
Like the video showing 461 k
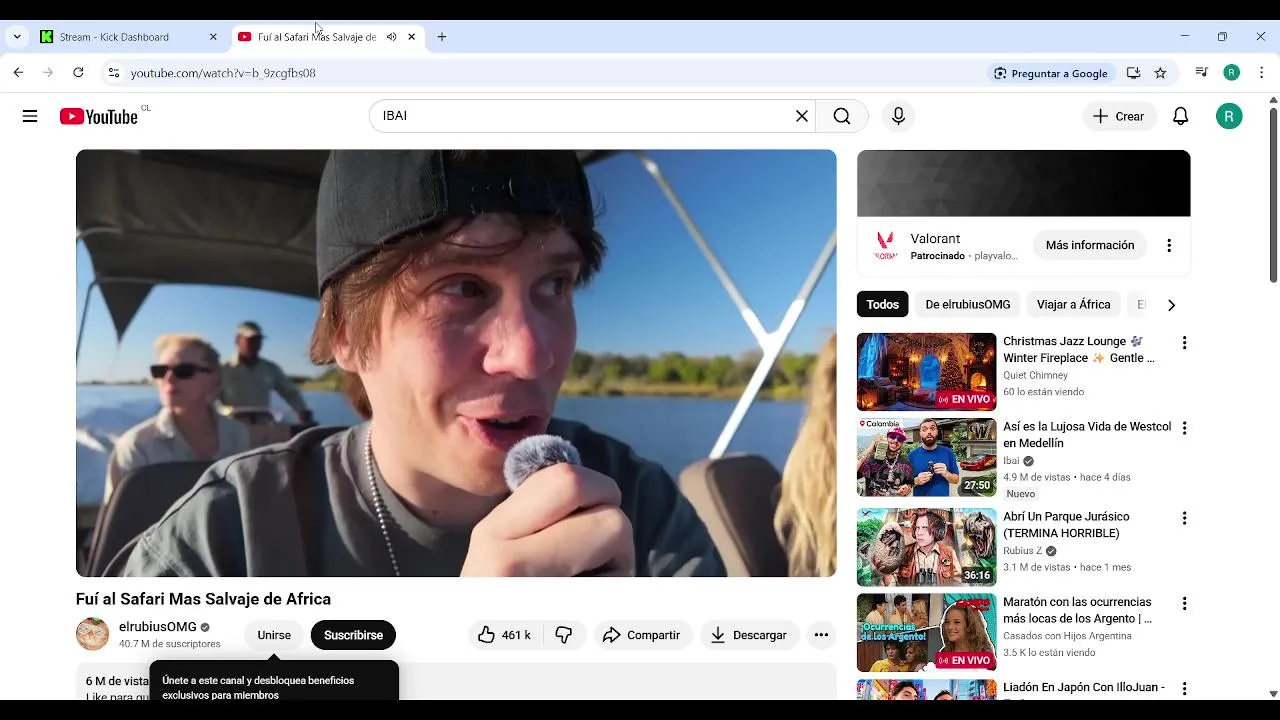(x=505, y=635)
